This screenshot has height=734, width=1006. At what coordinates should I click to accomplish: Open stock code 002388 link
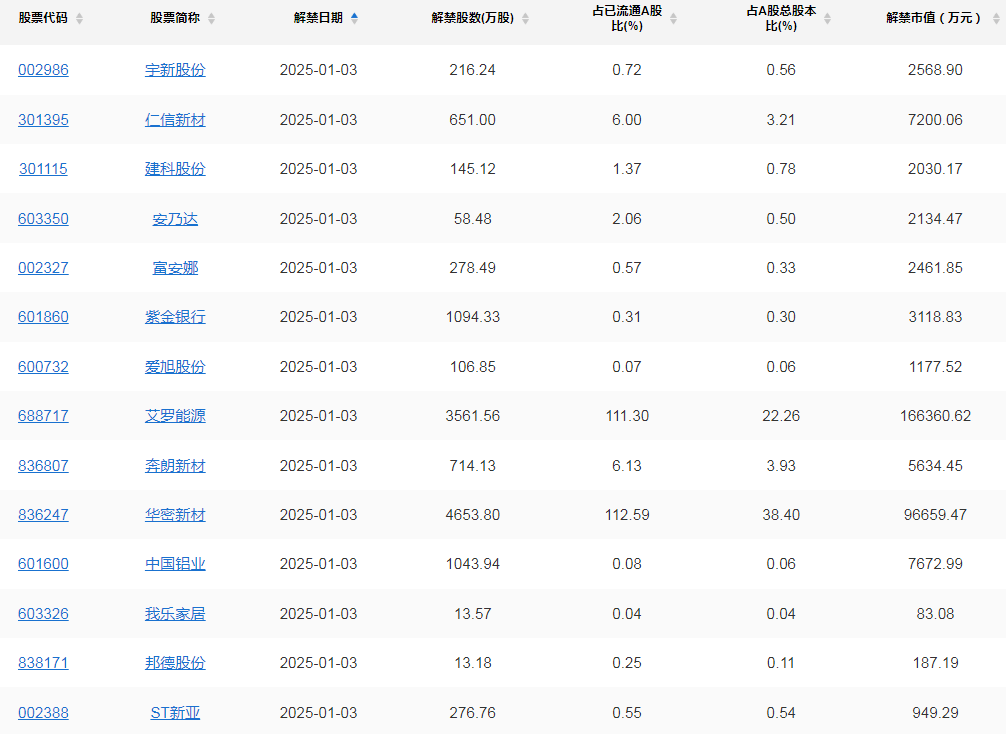pos(43,713)
